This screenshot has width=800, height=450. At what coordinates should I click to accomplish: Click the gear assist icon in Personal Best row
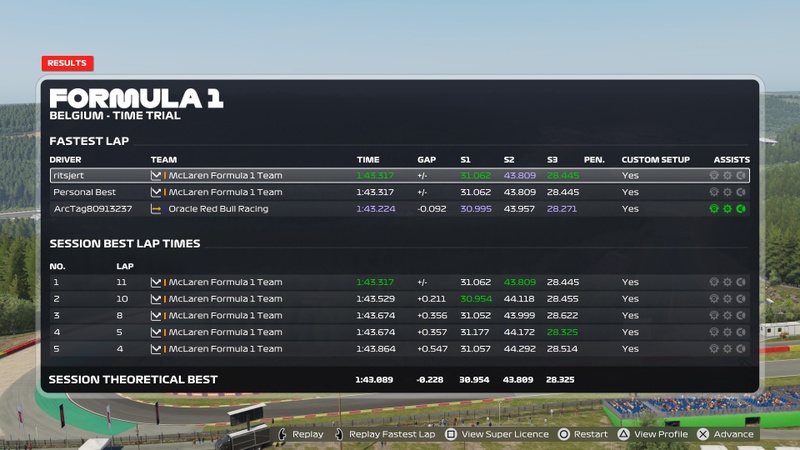(x=727, y=192)
